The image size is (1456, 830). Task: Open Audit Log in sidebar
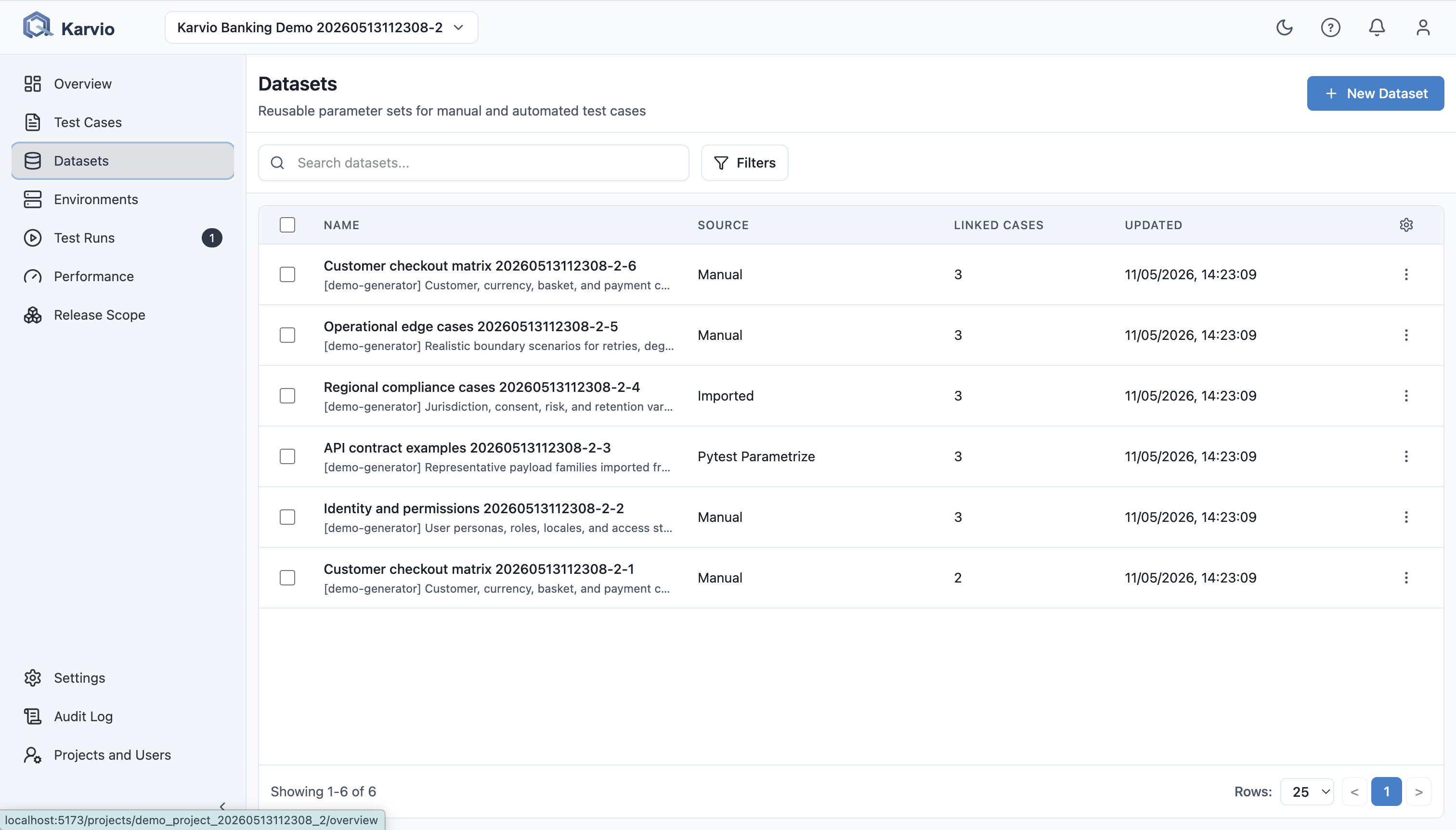(123, 716)
